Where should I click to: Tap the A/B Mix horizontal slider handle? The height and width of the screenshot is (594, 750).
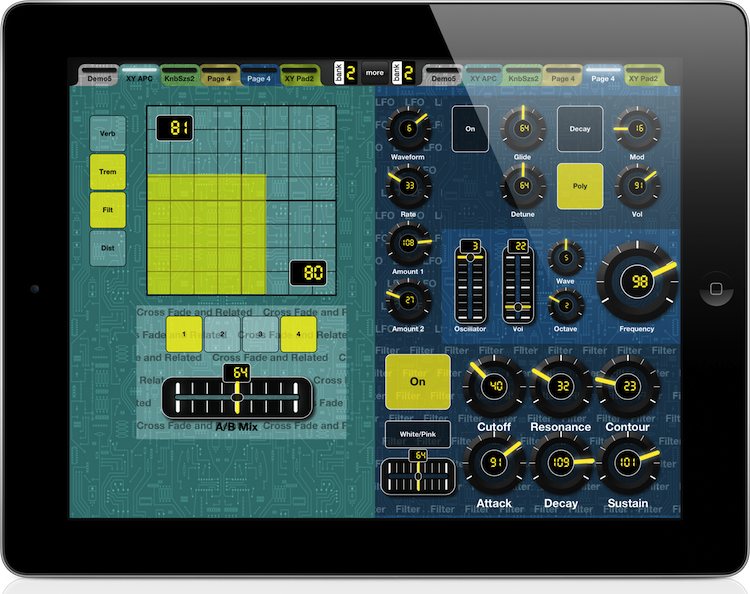[x=237, y=397]
